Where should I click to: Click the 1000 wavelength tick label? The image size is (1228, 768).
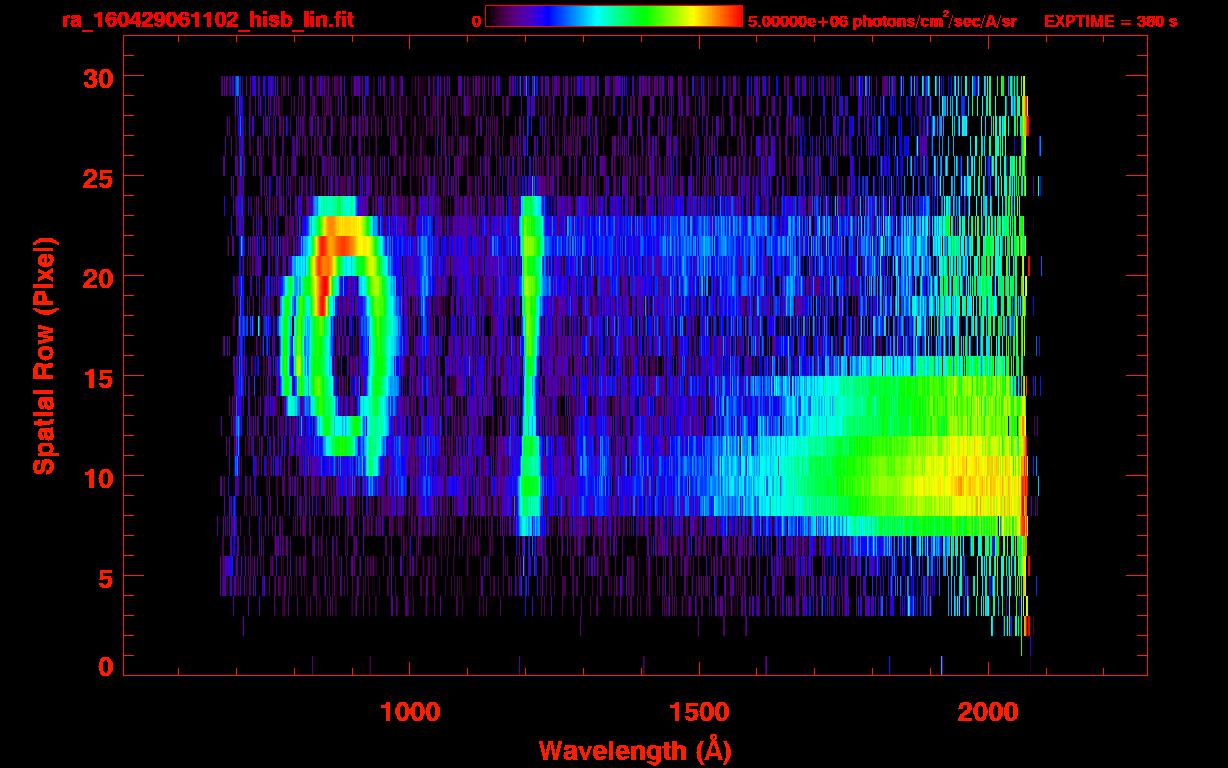[x=409, y=712]
